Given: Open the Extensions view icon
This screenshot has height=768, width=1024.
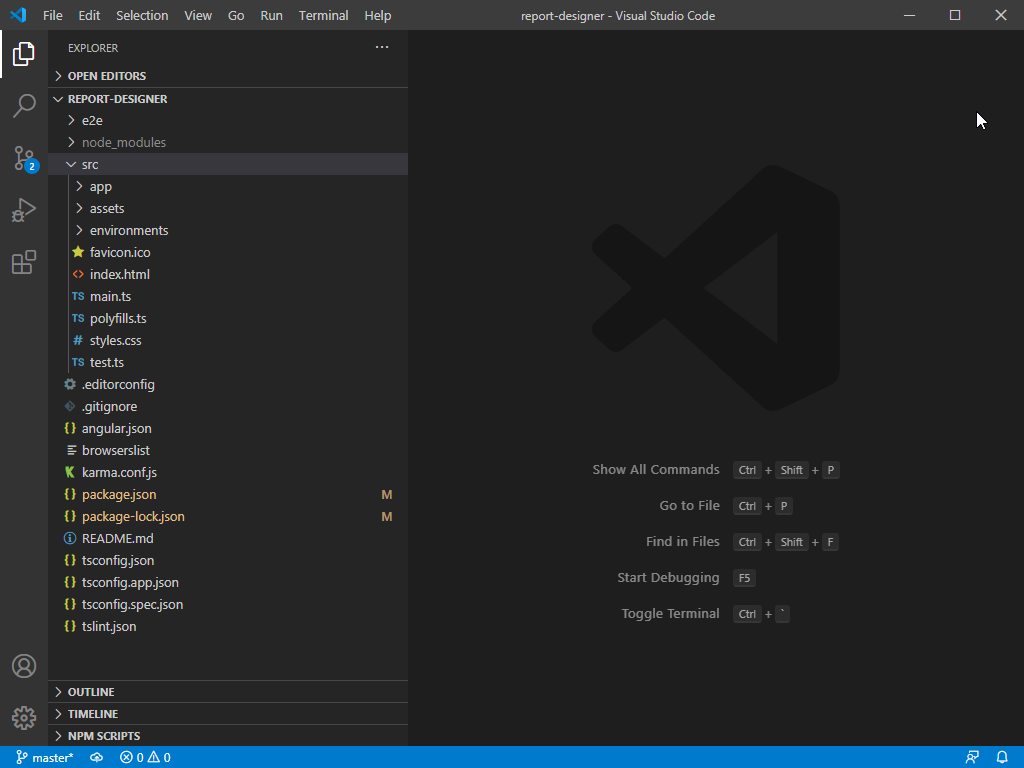Looking at the screenshot, I should pos(24,262).
